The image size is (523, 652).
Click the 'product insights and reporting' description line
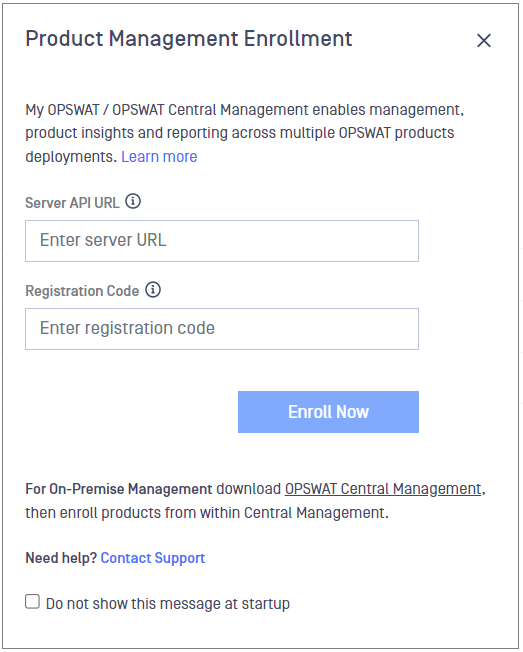[240, 133]
